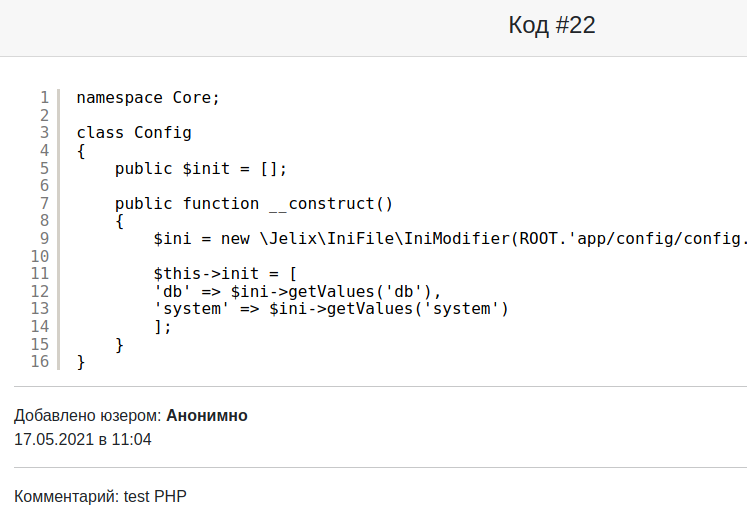Click the "namespace Core;" code line

tap(147, 98)
